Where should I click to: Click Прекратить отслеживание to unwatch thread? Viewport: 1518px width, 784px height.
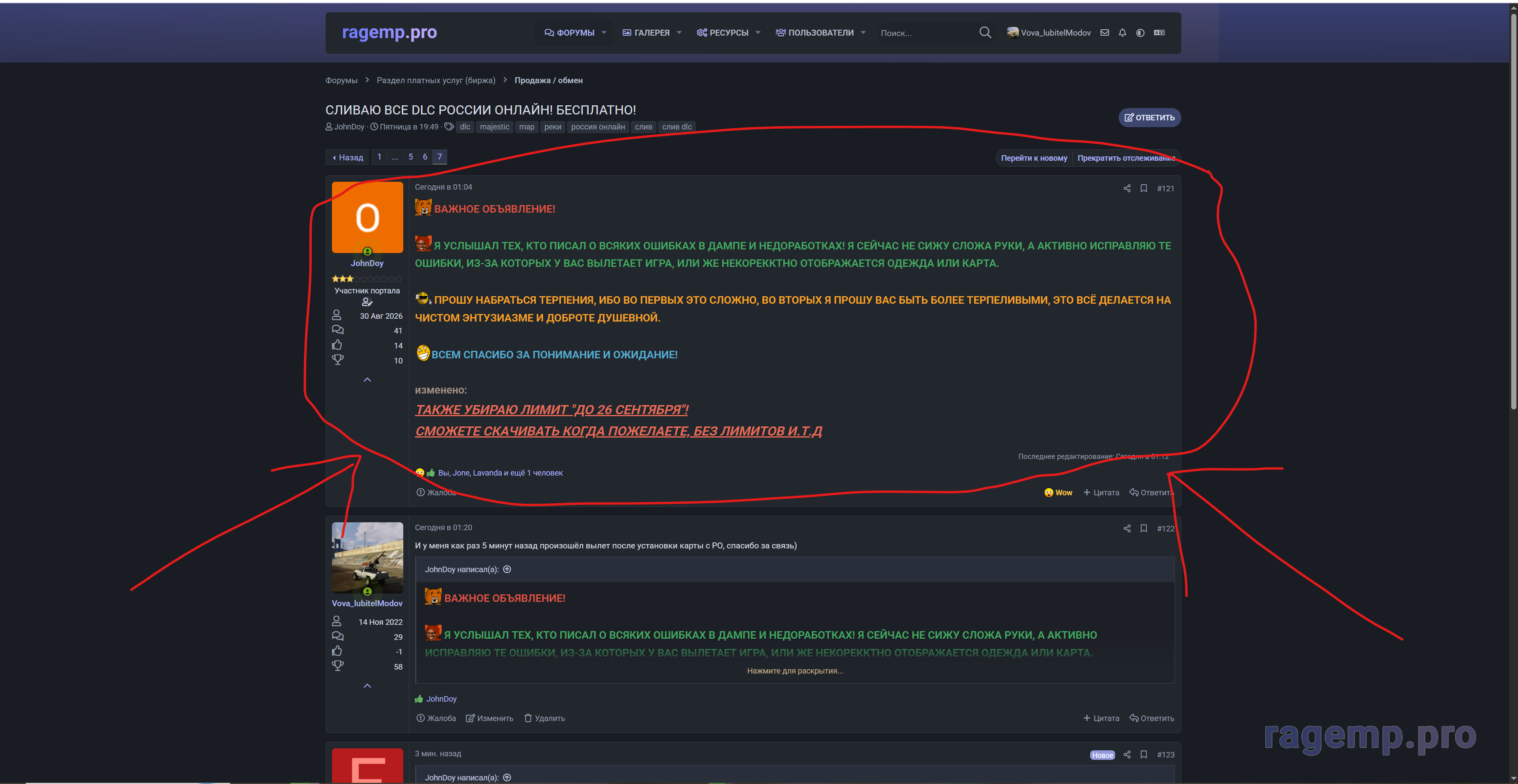1126,158
